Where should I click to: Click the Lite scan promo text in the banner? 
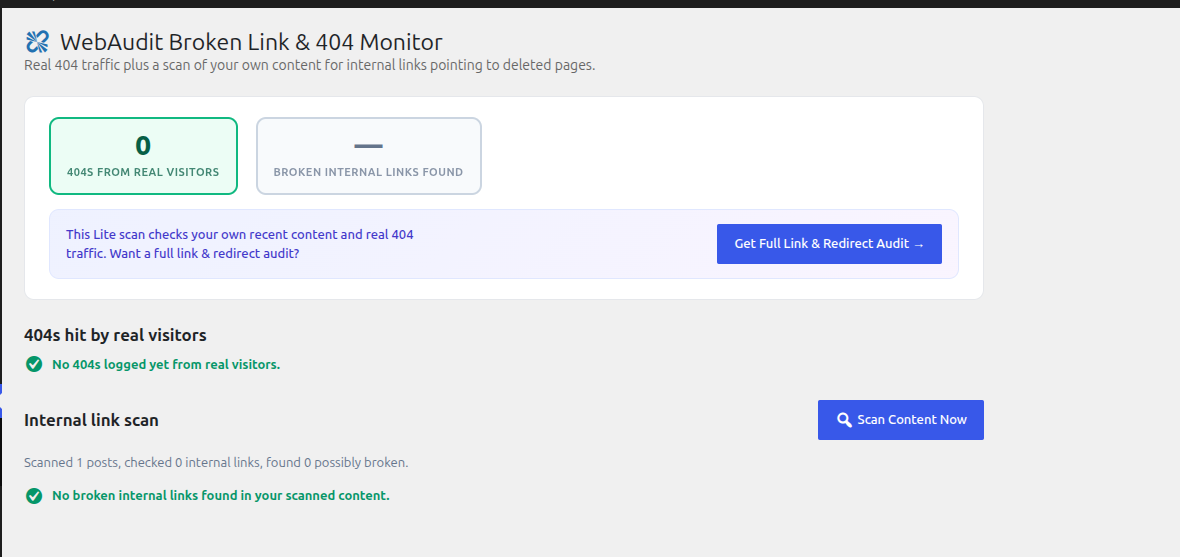(240, 244)
